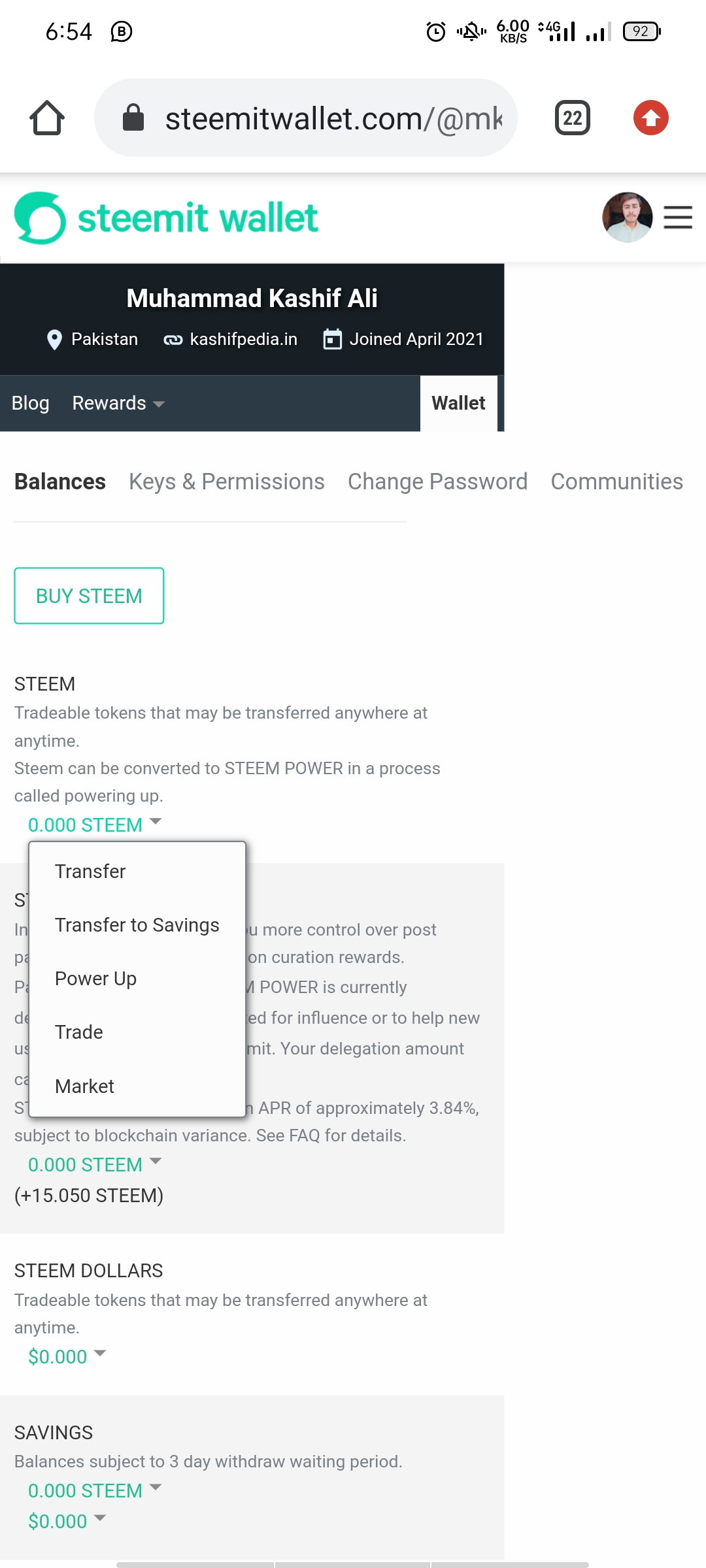
Task: Open the hamburger menu icon
Action: 678,218
